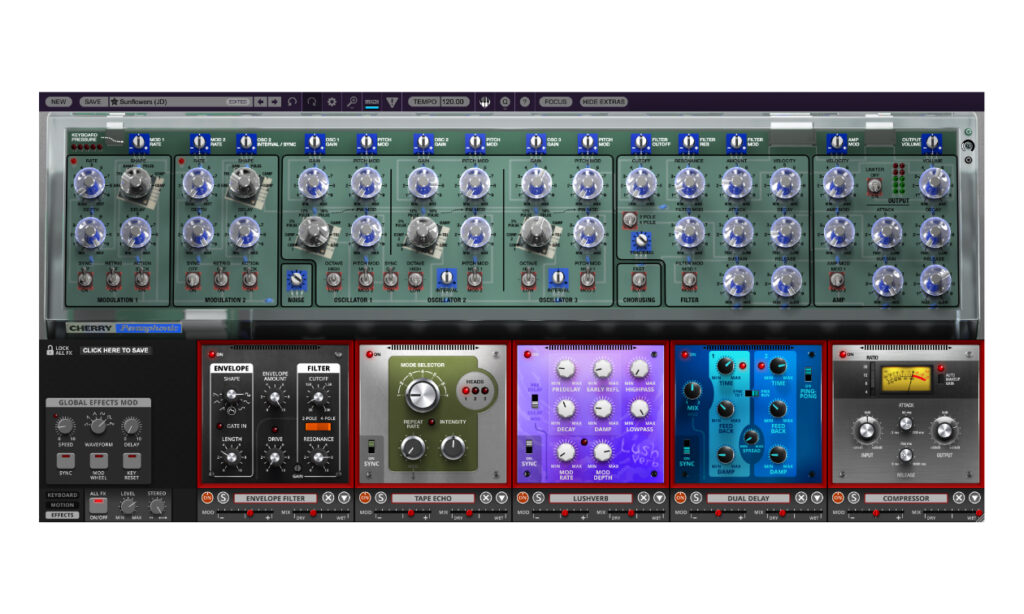
Task: Toggle the Mod Wheel button
Action: coord(99,460)
